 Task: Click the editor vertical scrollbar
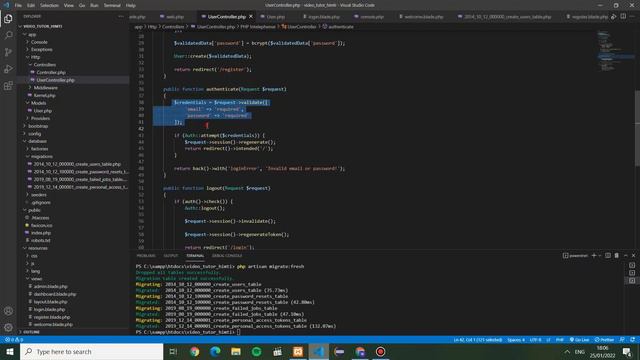638,129
